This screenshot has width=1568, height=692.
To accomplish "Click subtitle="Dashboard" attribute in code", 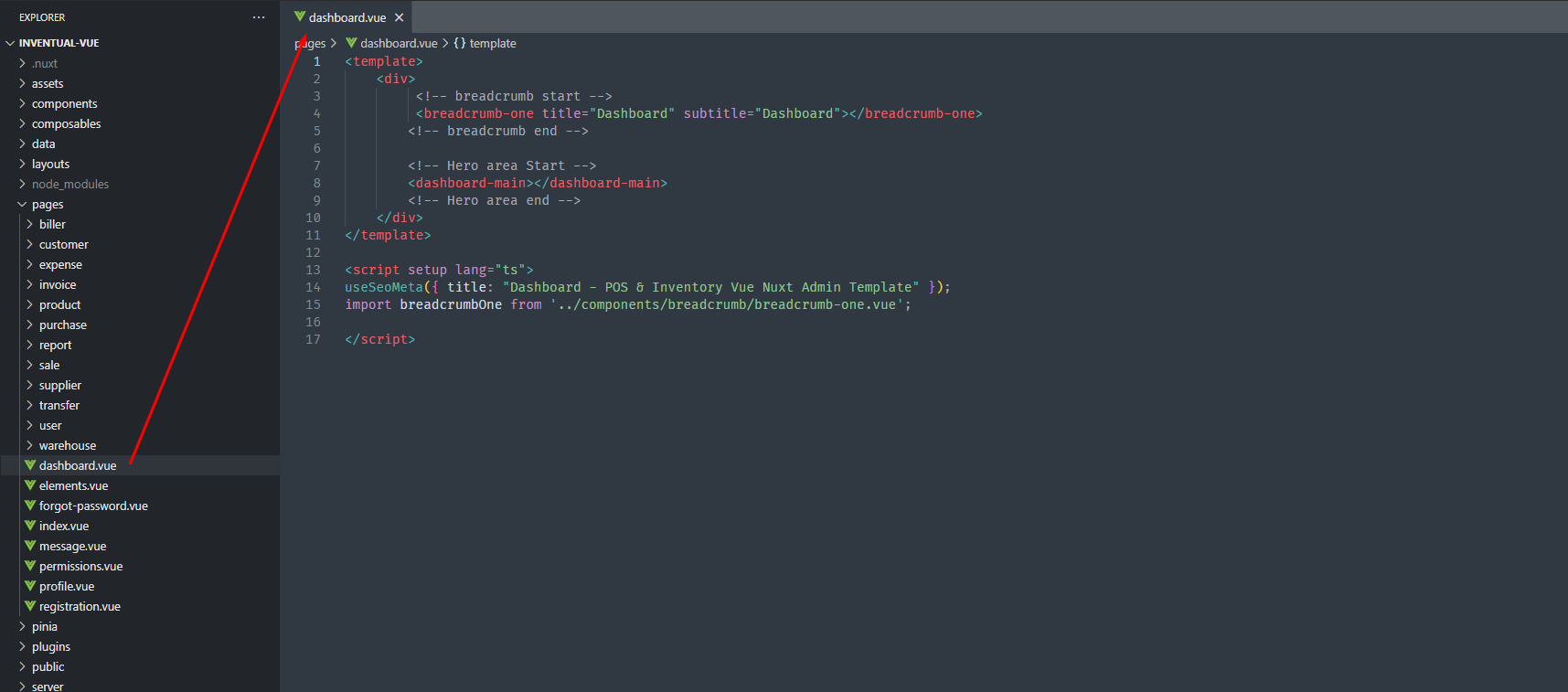I will (763, 113).
